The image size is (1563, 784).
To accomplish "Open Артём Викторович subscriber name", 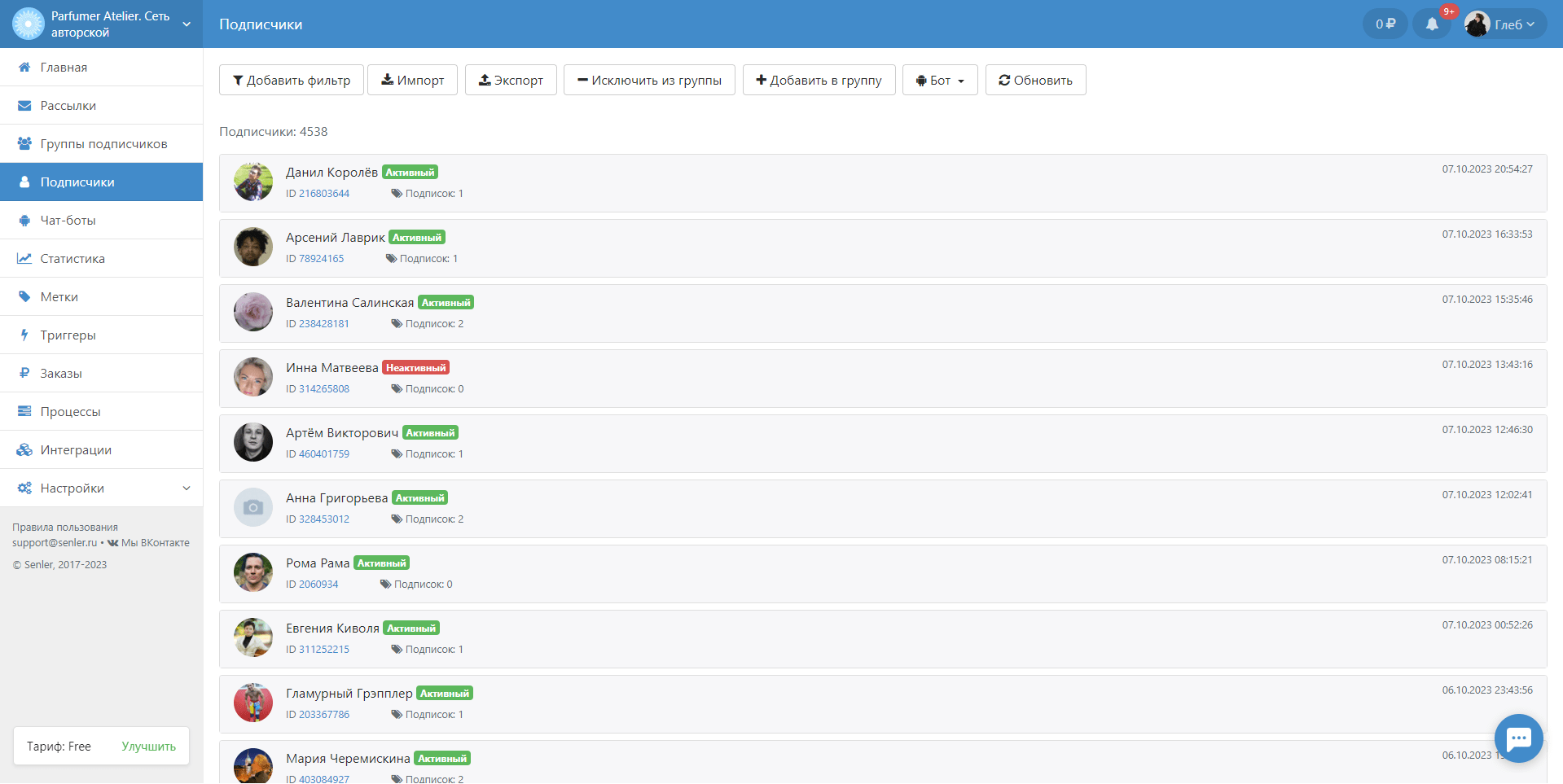I will tap(342, 432).
